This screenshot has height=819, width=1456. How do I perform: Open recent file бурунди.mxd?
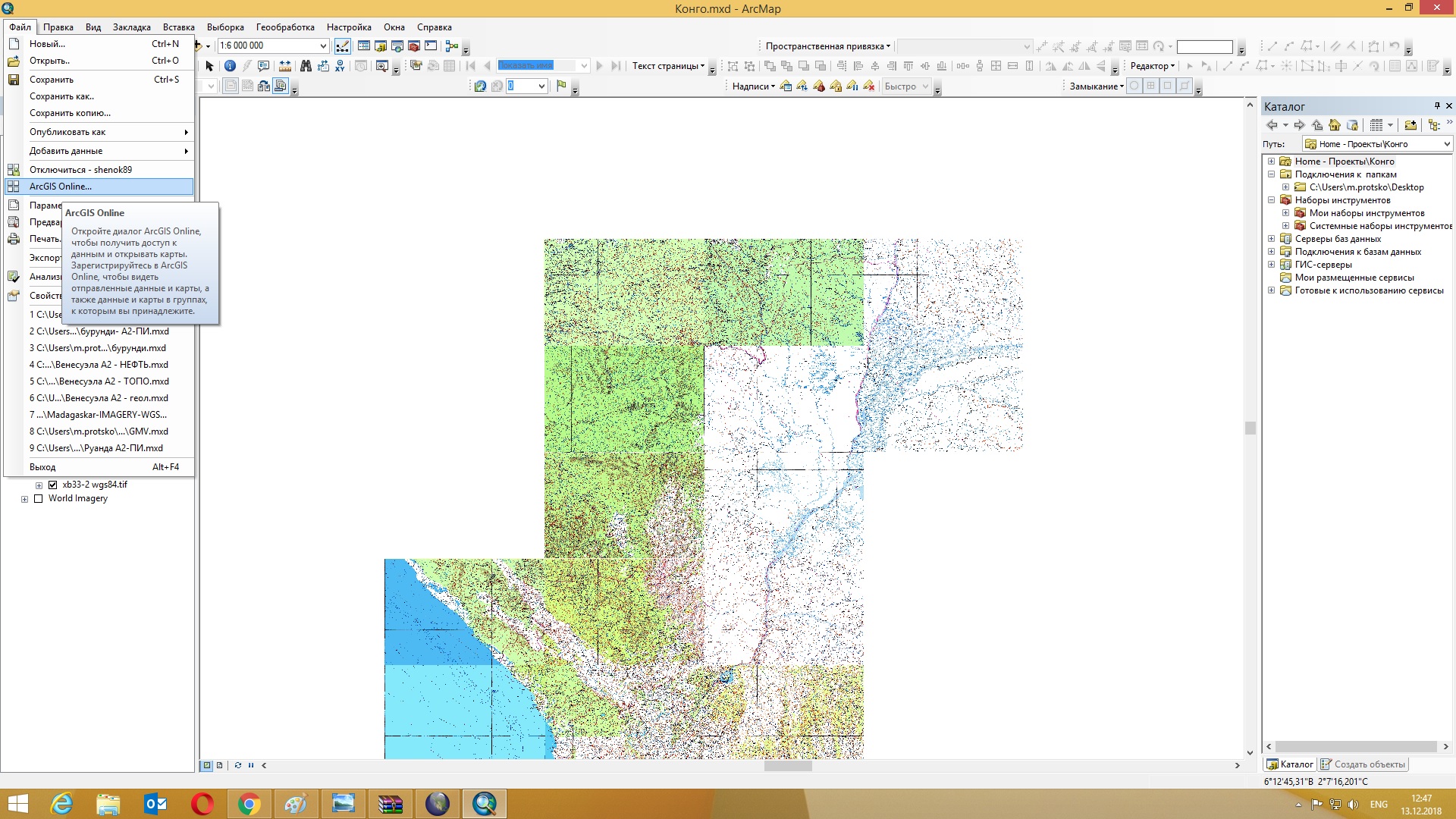point(98,348)
